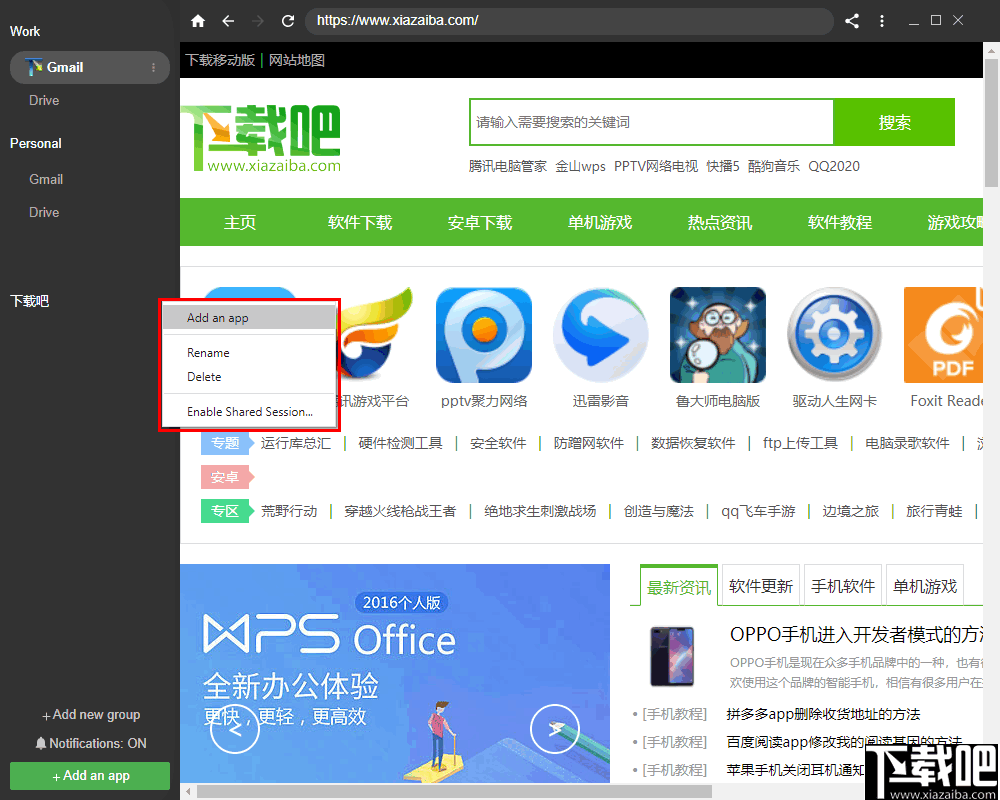Open the three-dot browser menu

tap(882, 21)
